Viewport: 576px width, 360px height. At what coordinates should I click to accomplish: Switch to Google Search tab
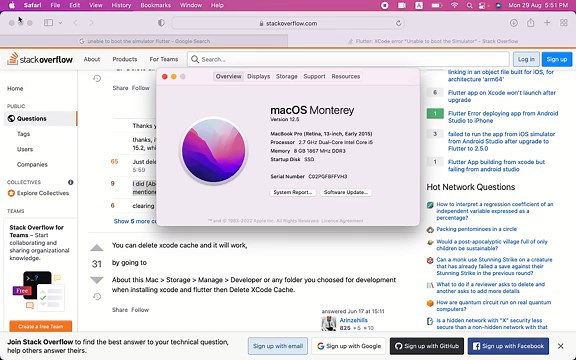coord(144,41)
